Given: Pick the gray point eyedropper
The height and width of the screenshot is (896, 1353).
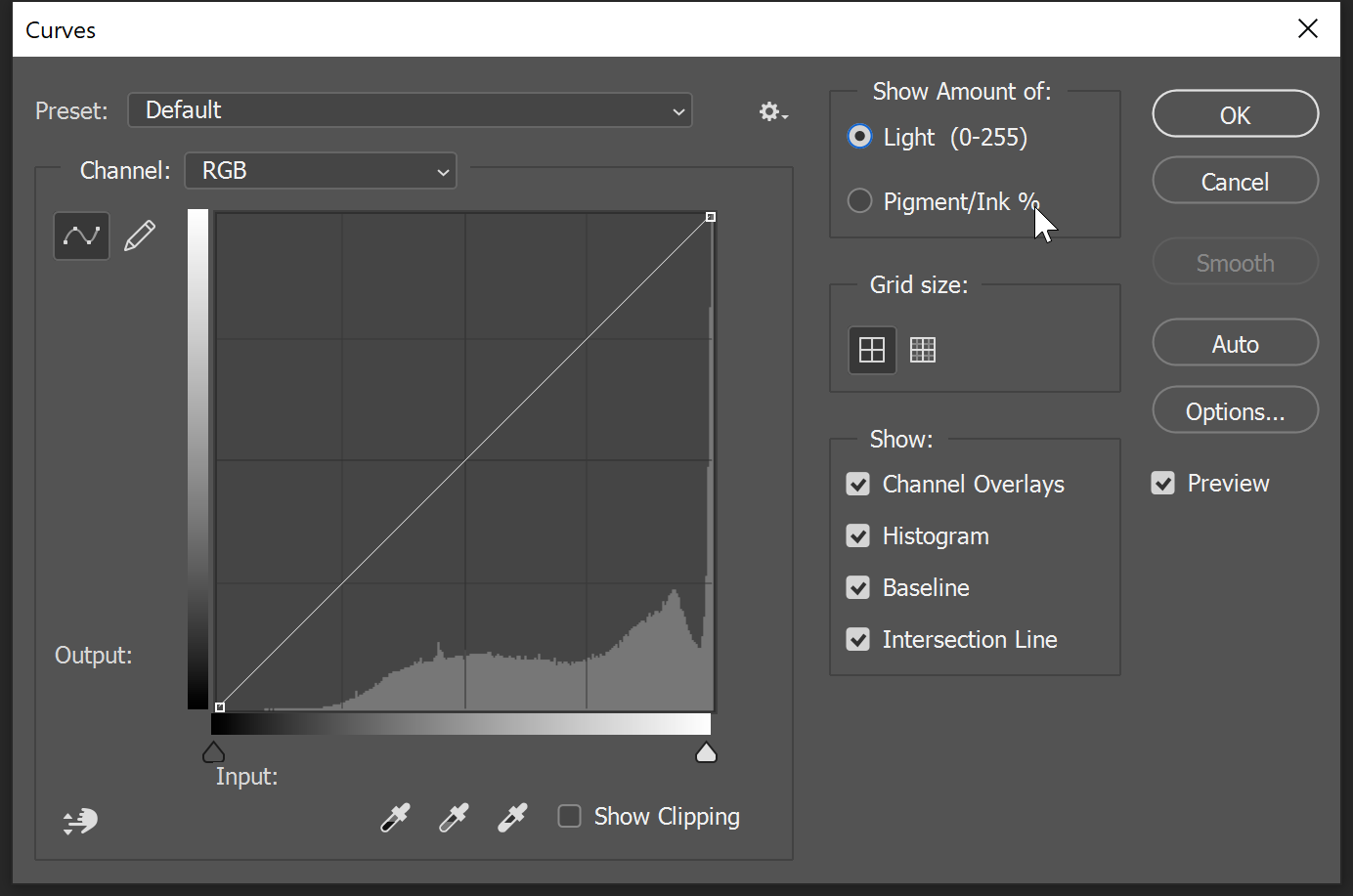Looking at the screenshot, I should (x=454, y=818).
